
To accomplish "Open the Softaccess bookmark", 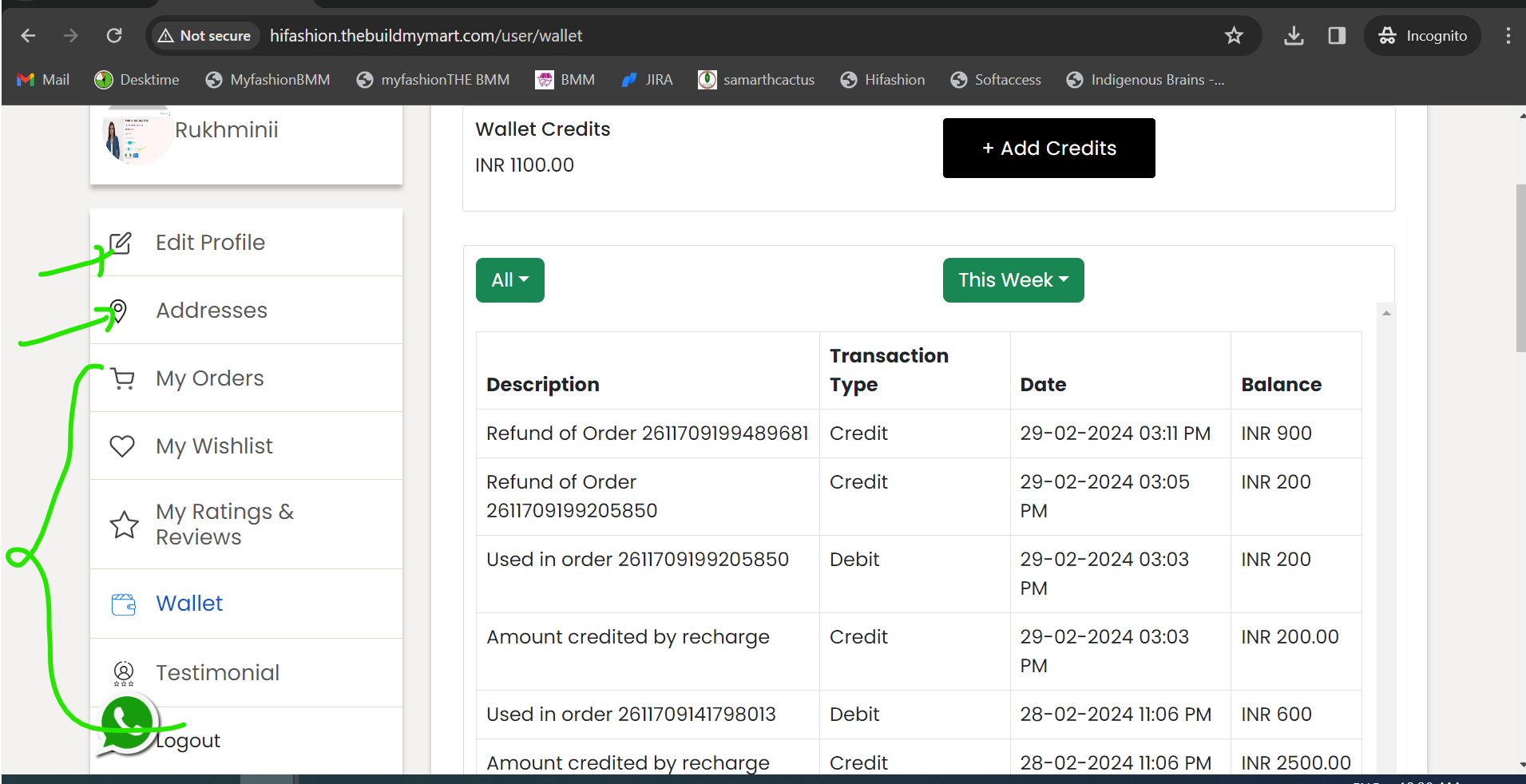I will pyautogui.click(x=996, y=80).
